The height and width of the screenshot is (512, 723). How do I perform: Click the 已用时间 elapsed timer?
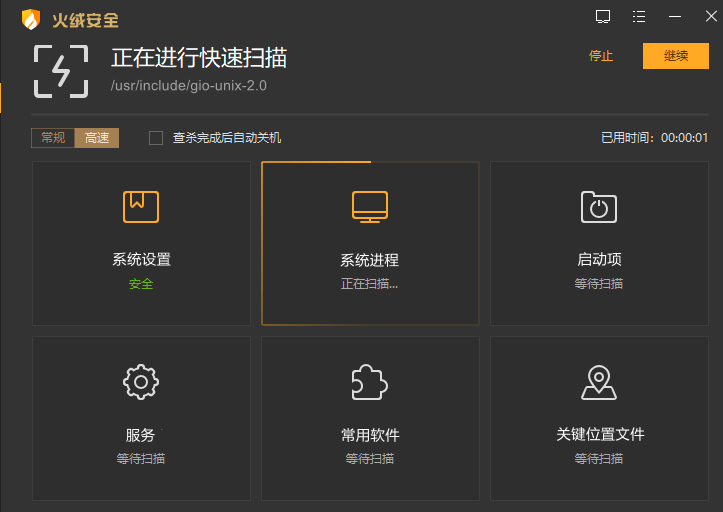tap(654, 138)
